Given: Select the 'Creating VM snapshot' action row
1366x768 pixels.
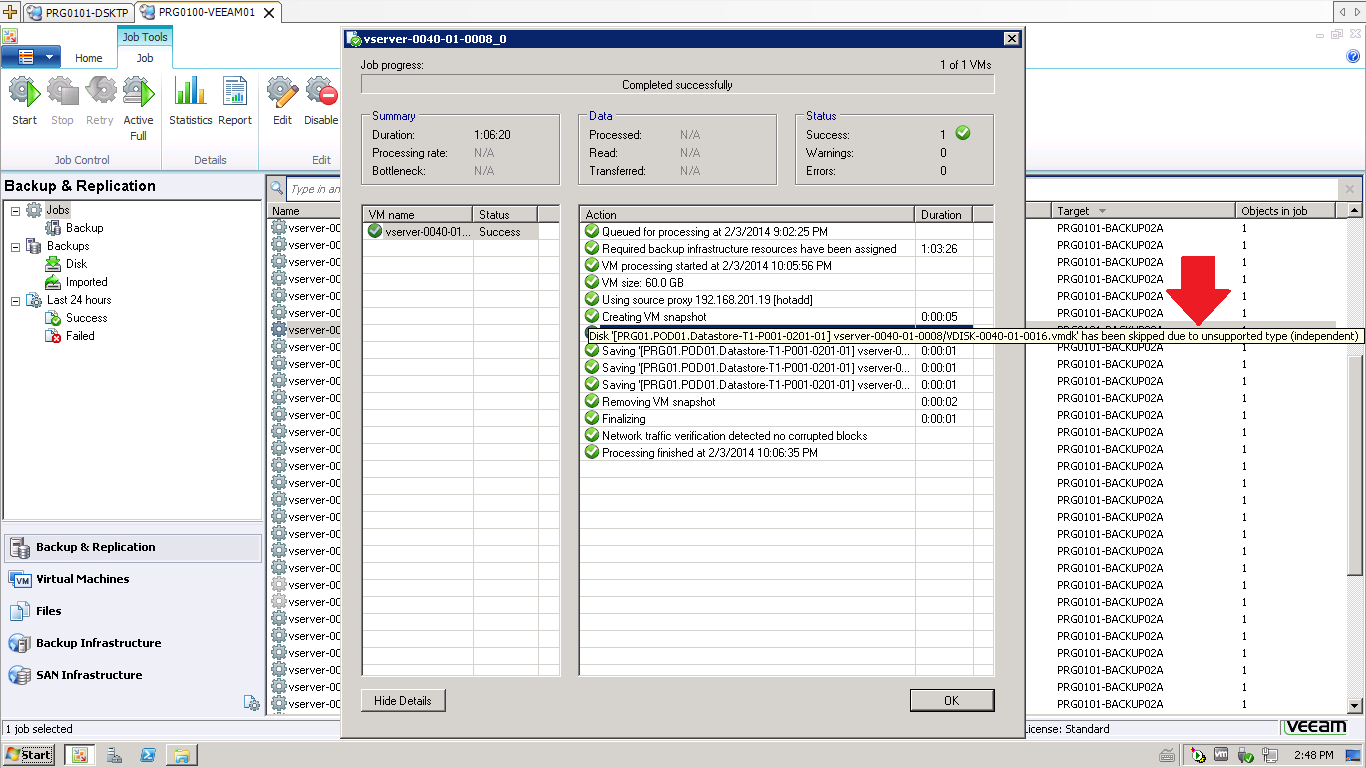Looking at the screenshot, I should coord(776,317).
